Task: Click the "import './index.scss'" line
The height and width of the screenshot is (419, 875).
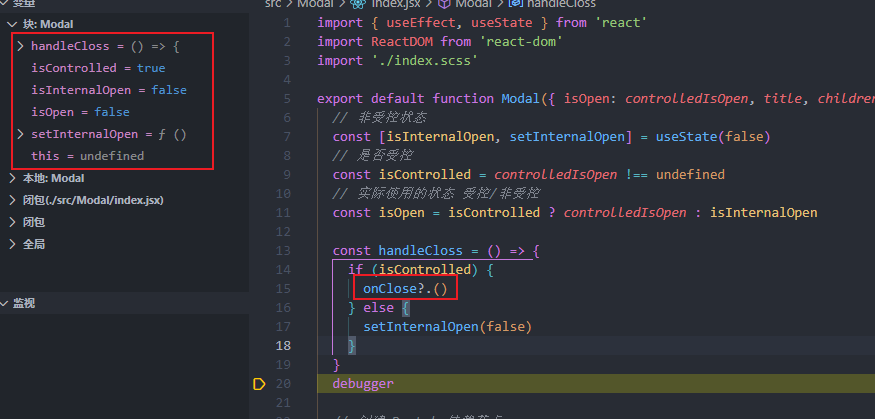Action: point(398,61)
